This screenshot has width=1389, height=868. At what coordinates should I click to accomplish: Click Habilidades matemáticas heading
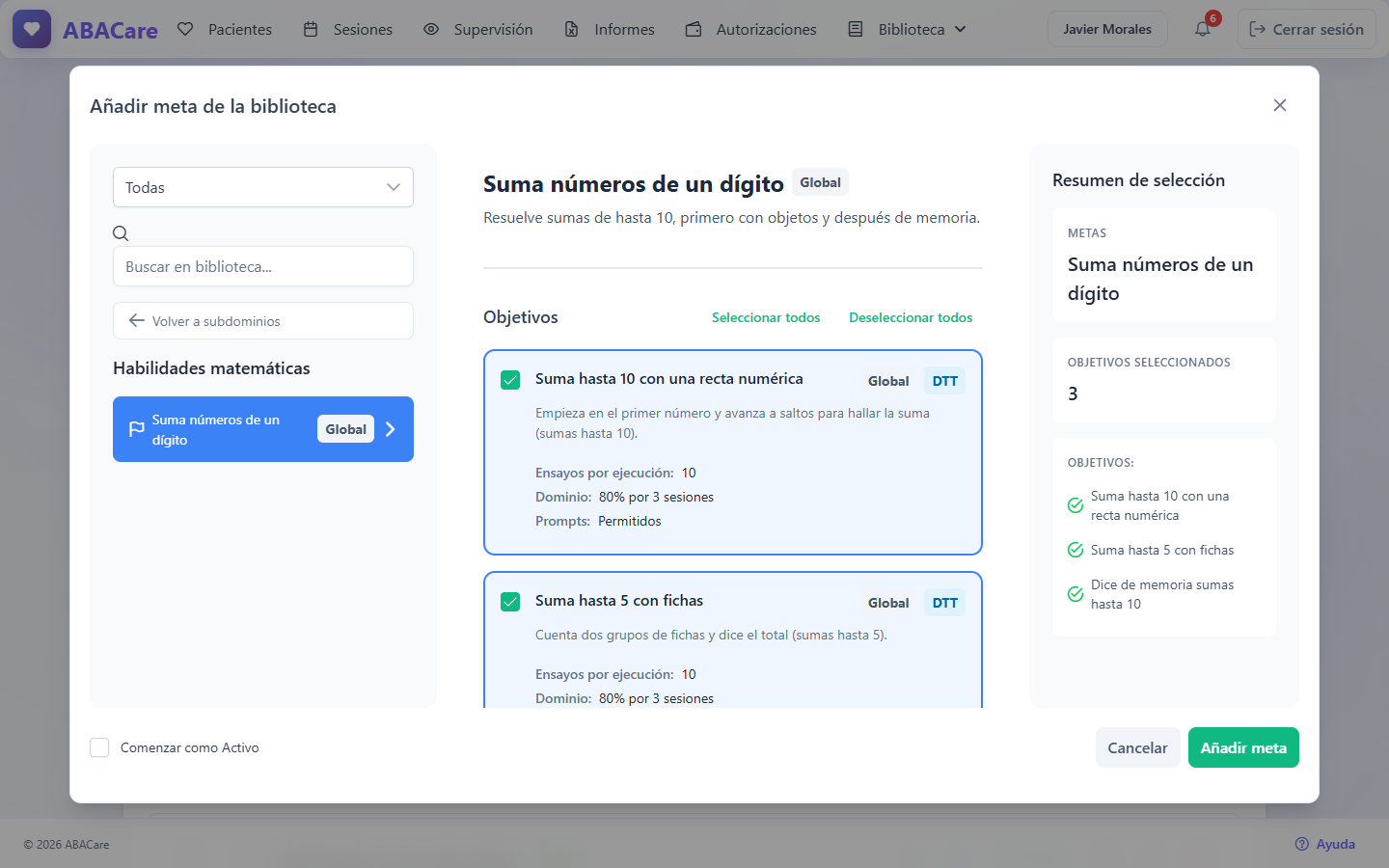pyautogui.click(x=211, y=368)
